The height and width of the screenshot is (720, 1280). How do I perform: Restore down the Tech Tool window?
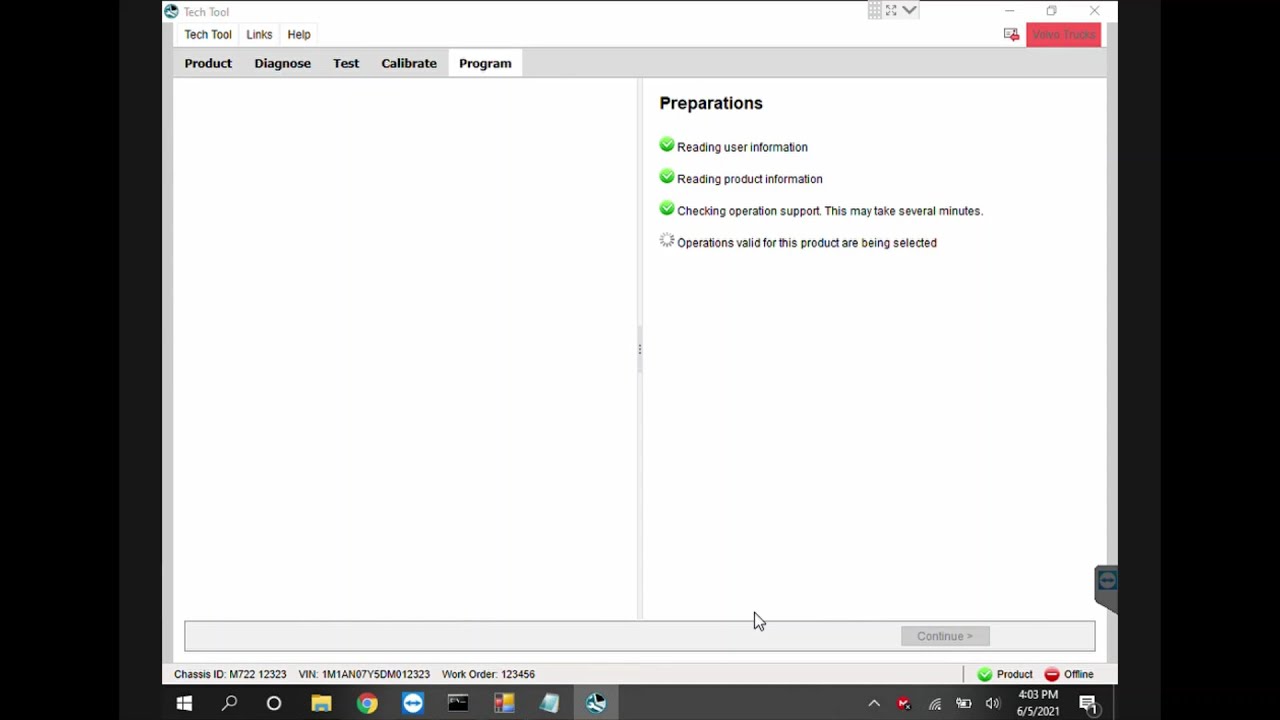(1051, 11)
